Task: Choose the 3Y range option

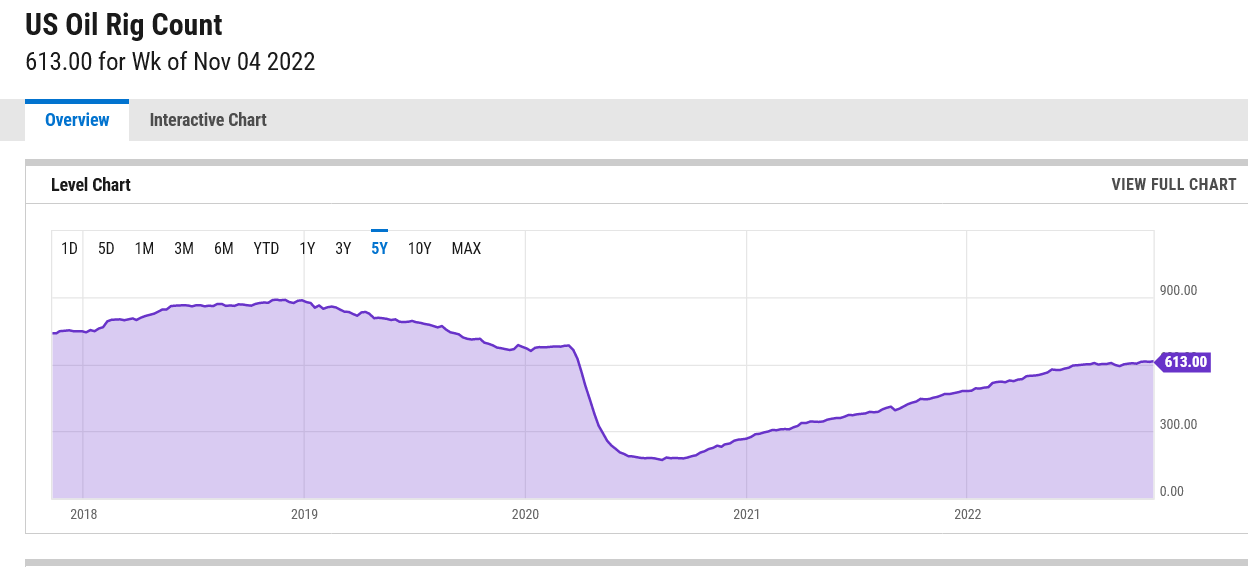Action: (343, 248)
